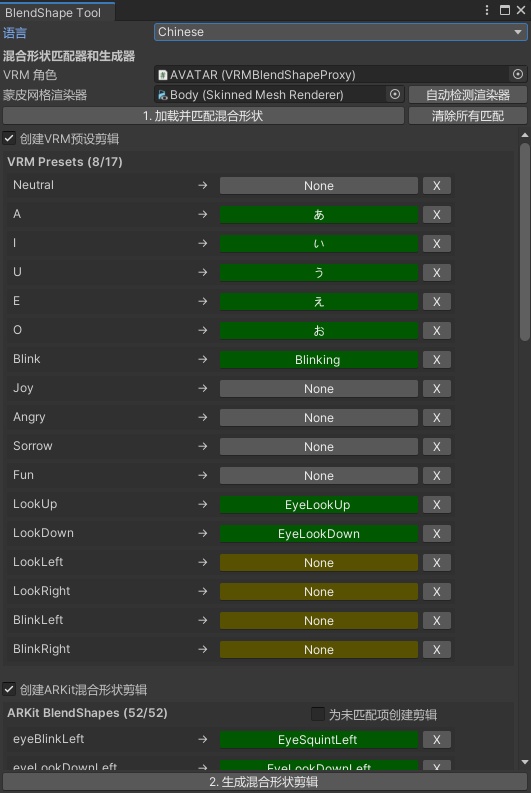
Task: Open object picker for VRM avatar field
Action: 518,74
